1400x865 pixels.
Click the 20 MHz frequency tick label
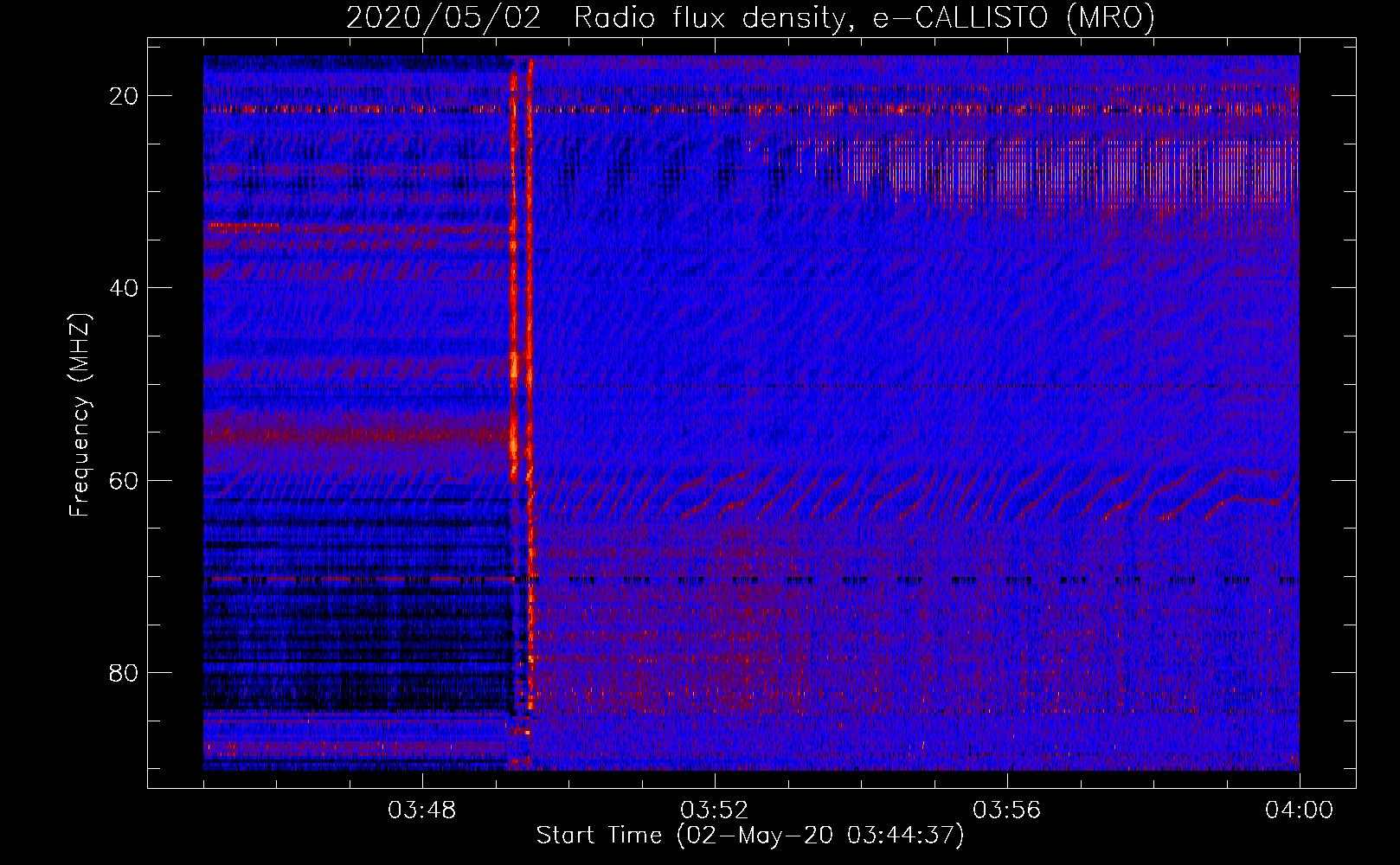tap(125, 96)
